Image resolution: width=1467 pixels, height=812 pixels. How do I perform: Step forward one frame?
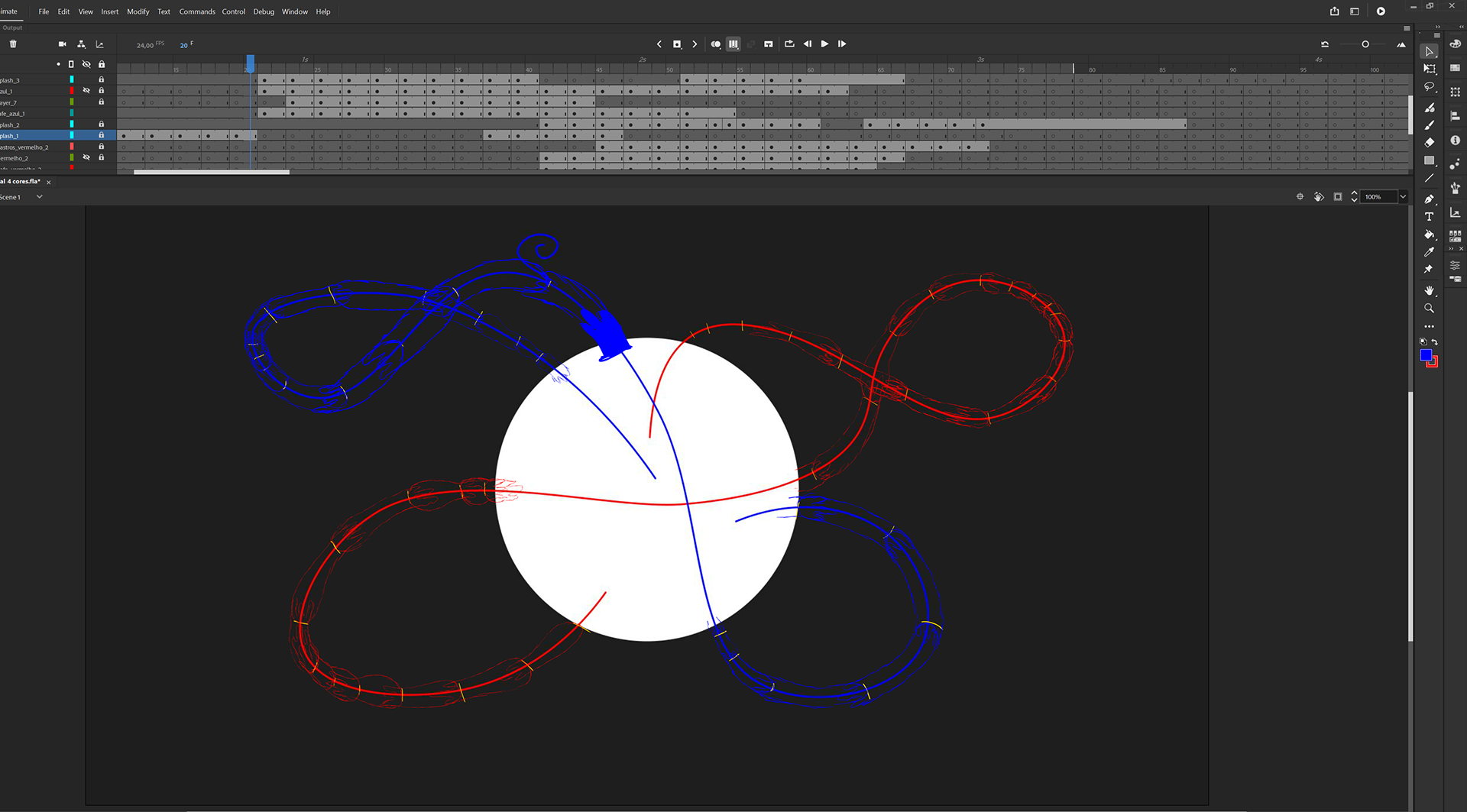(842, 44)
